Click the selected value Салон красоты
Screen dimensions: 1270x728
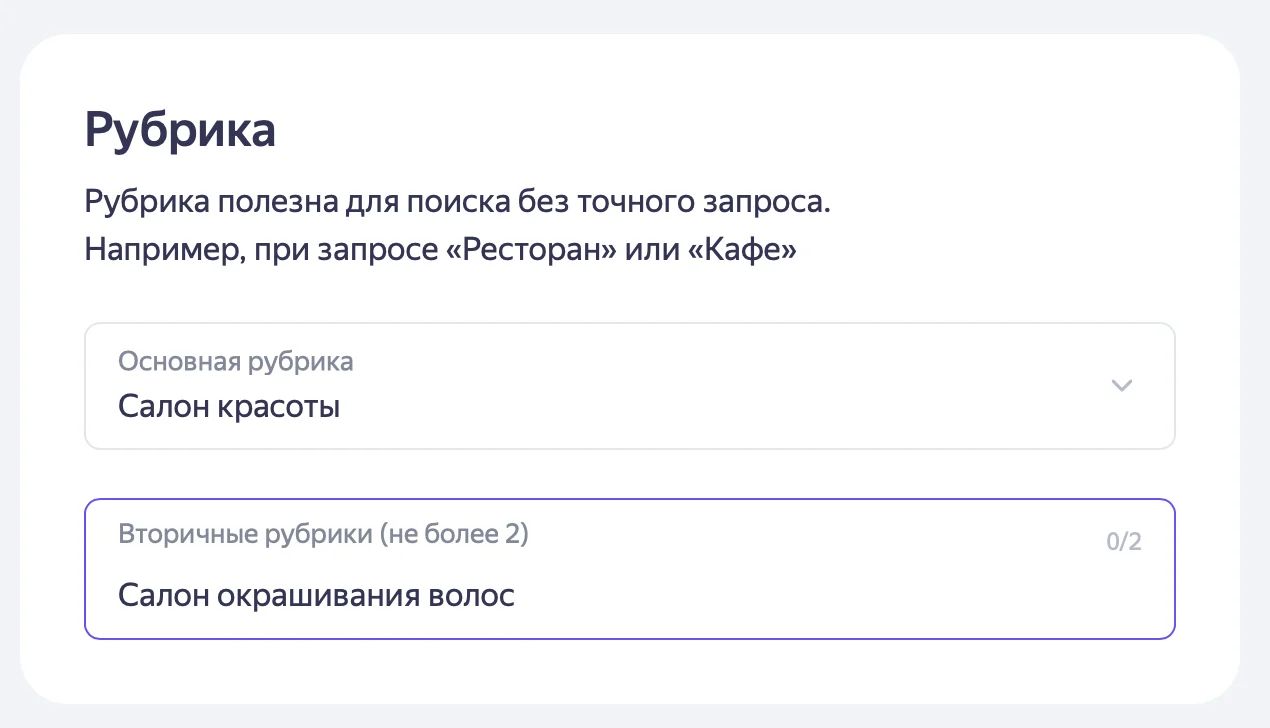(229, 407)
